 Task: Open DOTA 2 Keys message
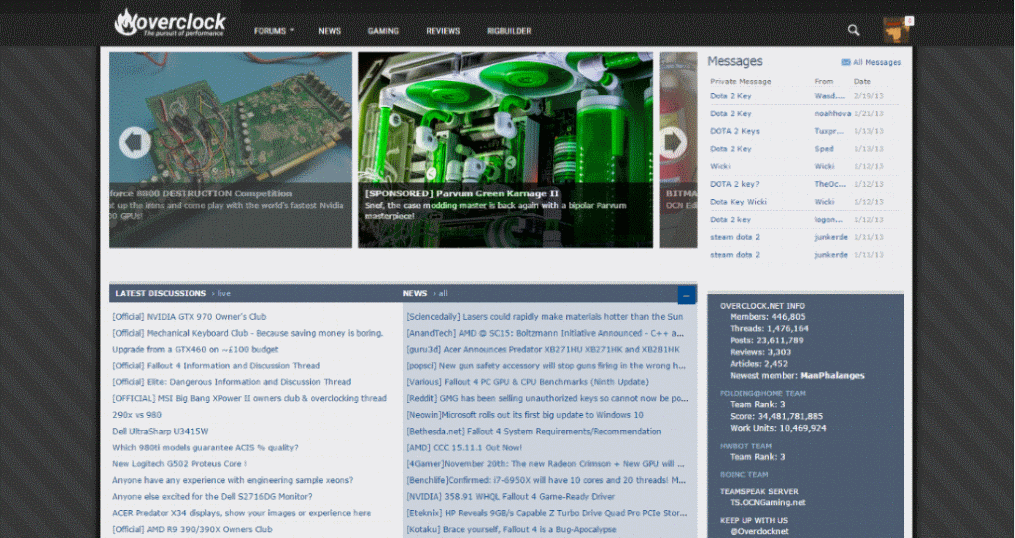pos(735,131)
